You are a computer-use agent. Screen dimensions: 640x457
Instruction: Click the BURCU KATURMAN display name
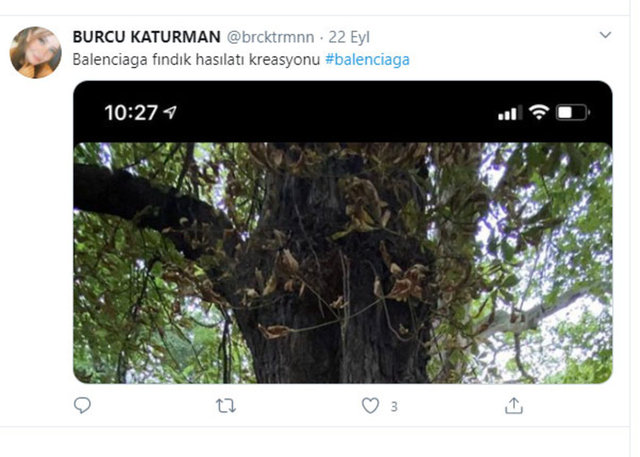(146, 37)
